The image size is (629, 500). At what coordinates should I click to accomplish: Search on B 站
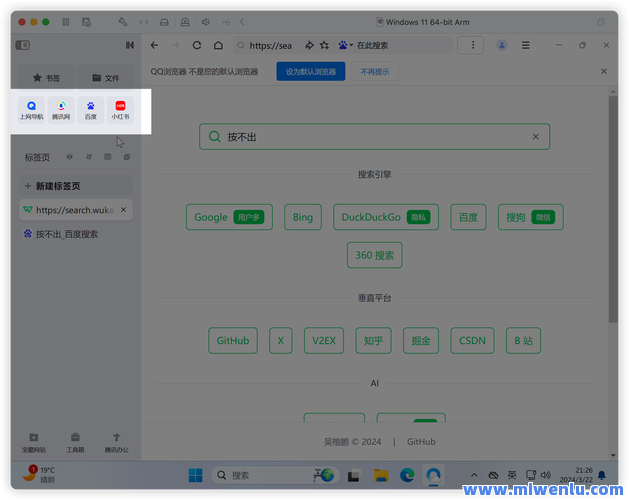point(523,341)
